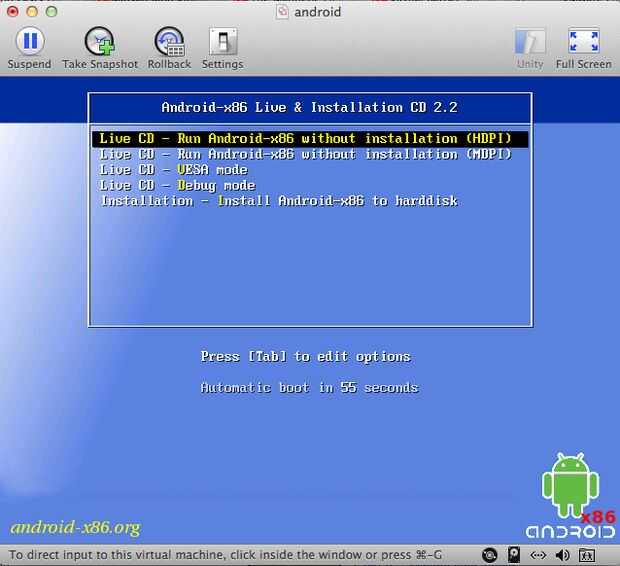
Task: Click the hard disk status icon
Action: coord(514,555)
